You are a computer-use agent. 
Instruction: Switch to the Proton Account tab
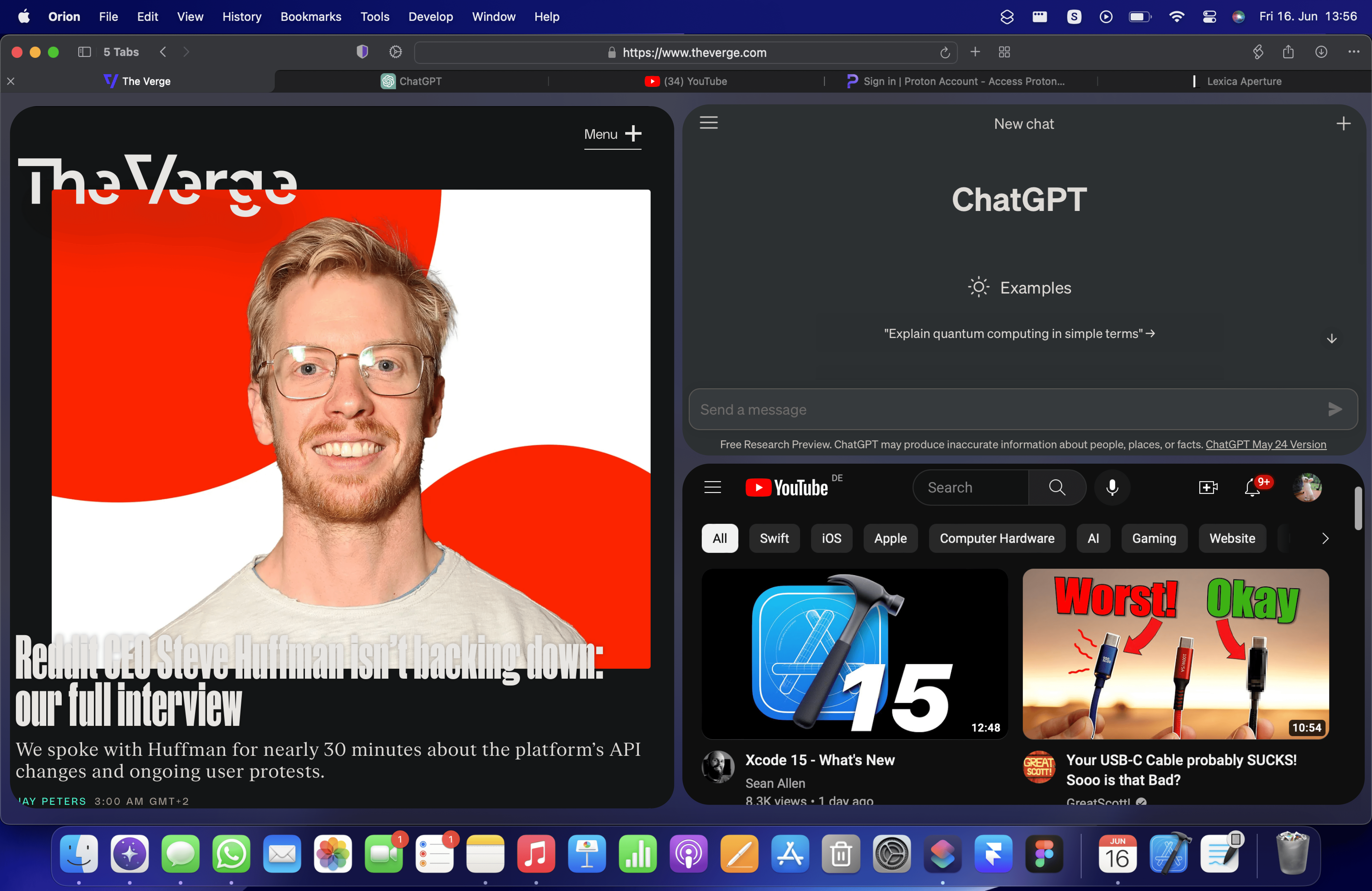click(x=960, y=81)
